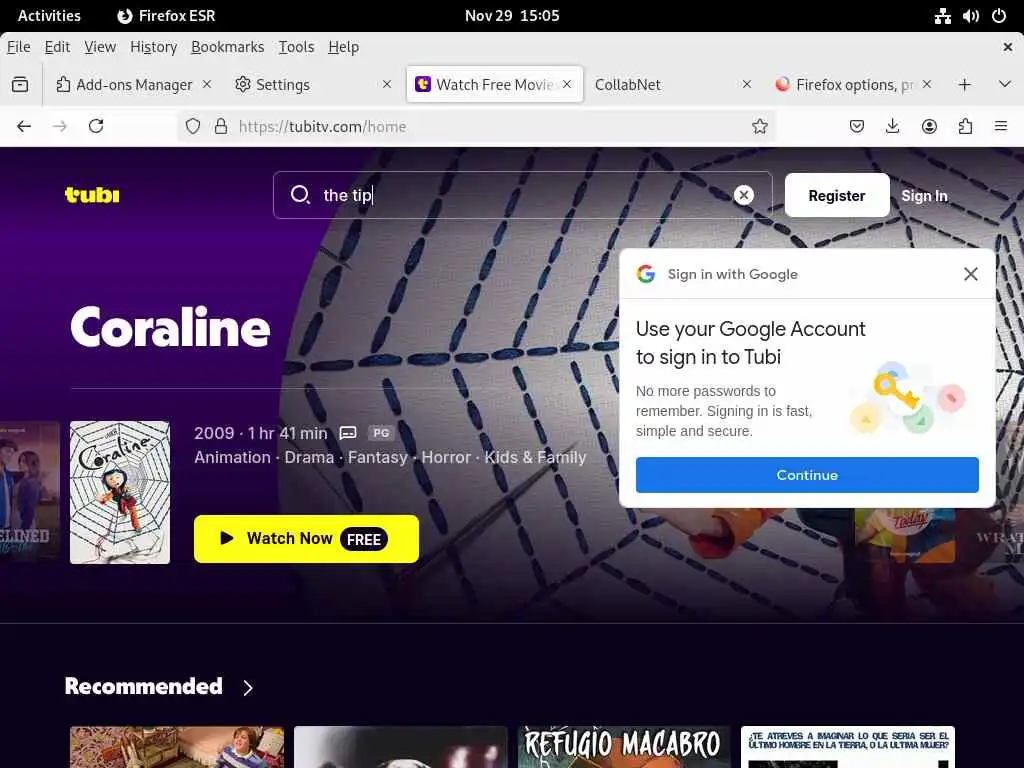Open Activities overview
This screenshot has height=768, width=1024.
coord(49,16)
